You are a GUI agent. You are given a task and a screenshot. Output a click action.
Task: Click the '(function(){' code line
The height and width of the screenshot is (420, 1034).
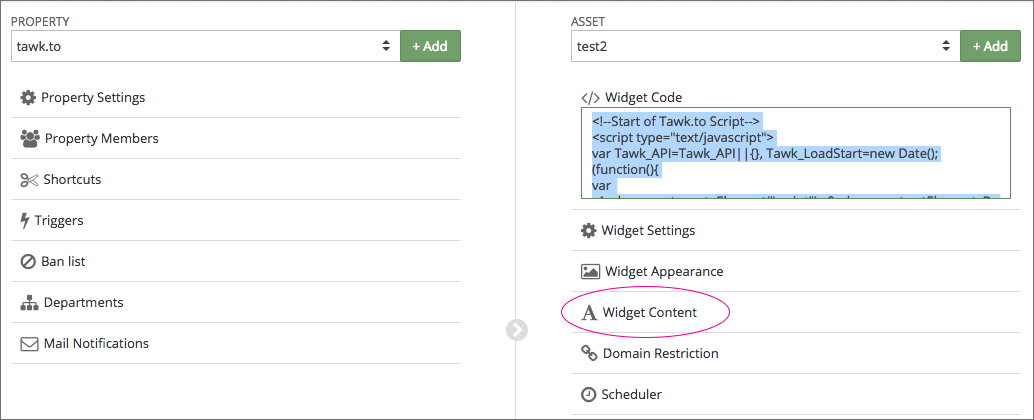[624, 170]
